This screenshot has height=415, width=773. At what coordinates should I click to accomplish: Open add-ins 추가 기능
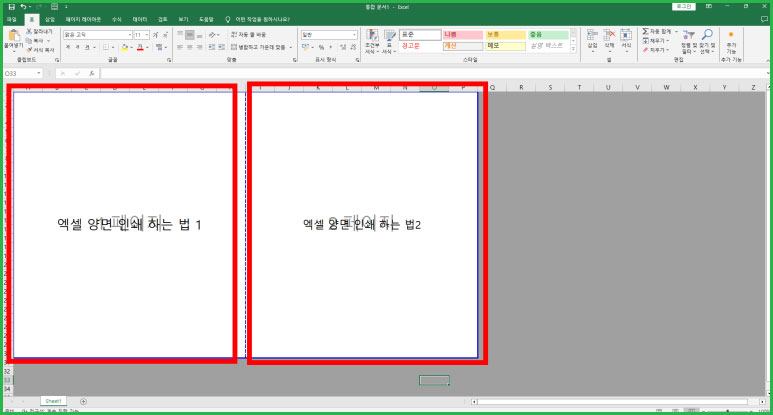coord(731,41)
